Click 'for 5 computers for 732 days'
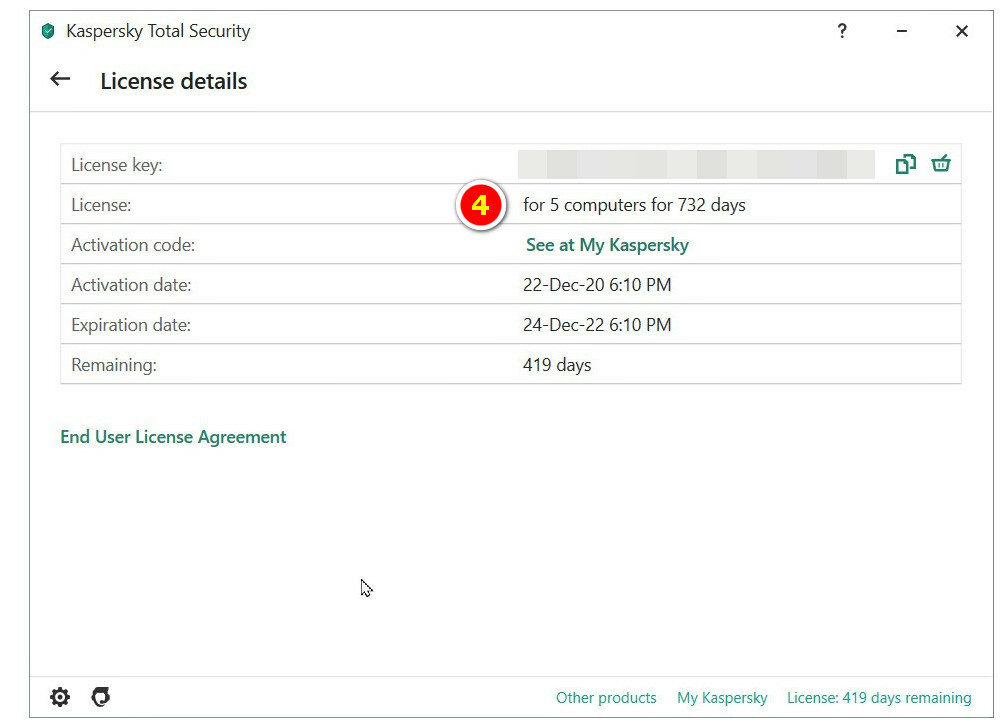1003x728 pixels. 634,205
